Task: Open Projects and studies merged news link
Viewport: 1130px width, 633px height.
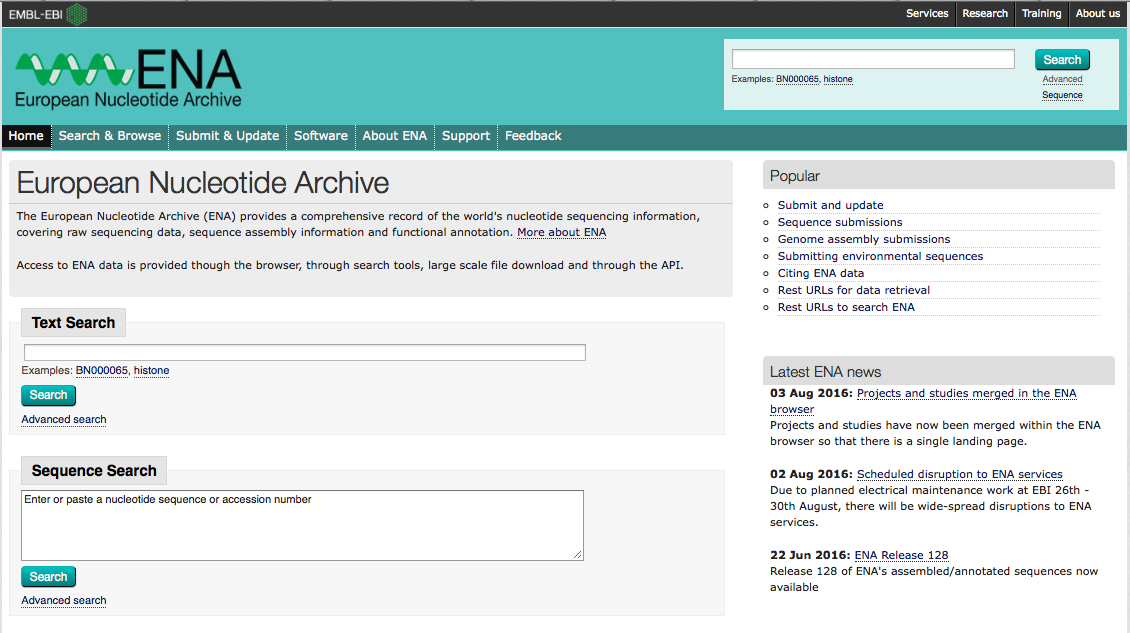Action: 966,394
